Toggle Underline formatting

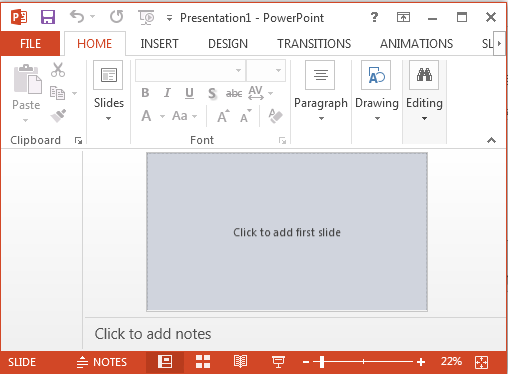189,93
